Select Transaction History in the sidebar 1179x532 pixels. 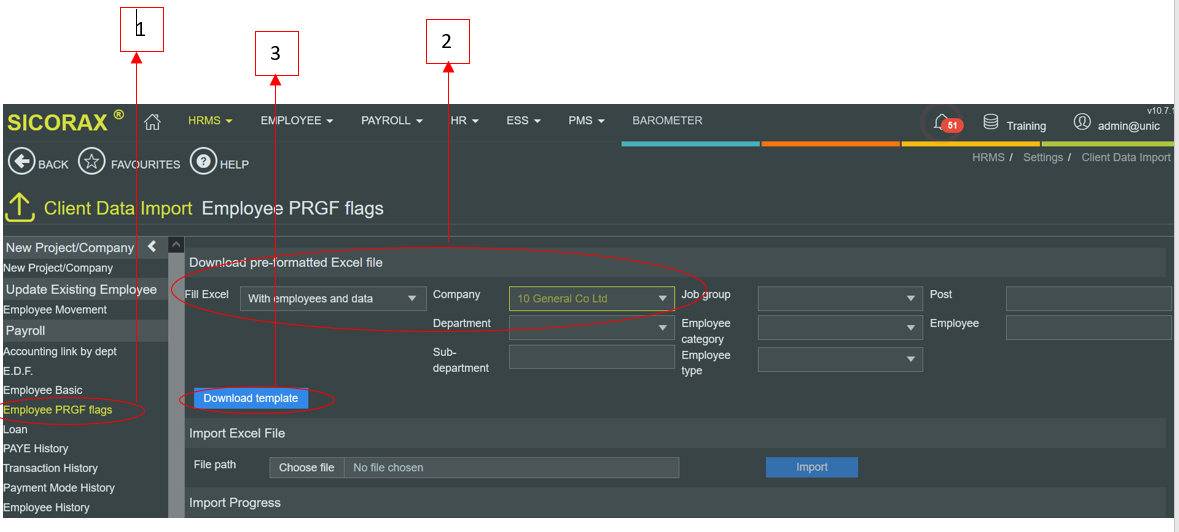pyautogui.click(x=51, y=468)
